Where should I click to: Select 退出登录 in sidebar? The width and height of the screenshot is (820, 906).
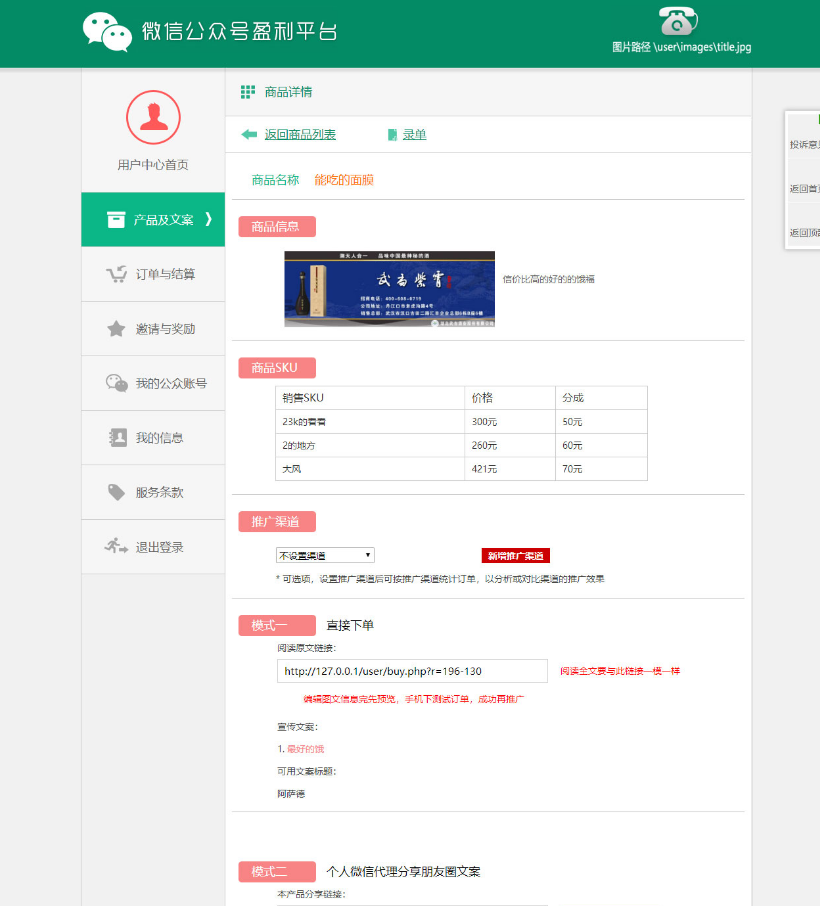153,547
